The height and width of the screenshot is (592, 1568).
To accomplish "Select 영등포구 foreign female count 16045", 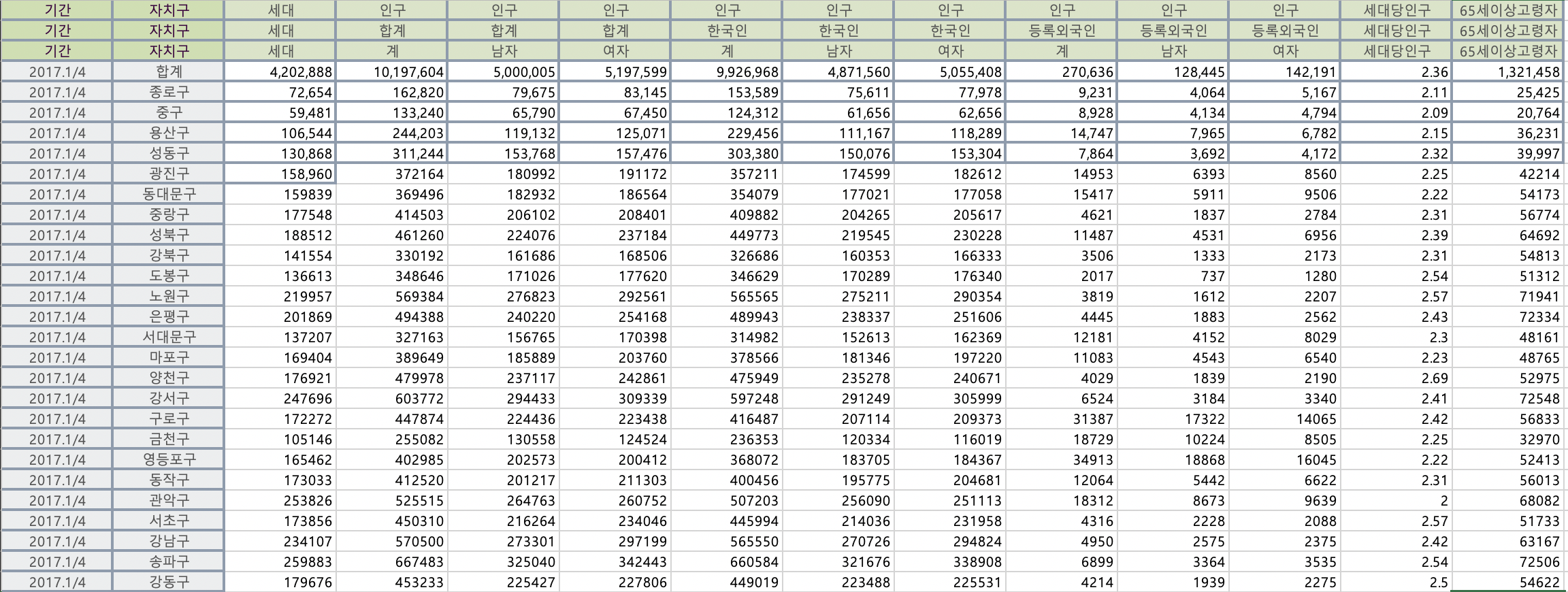I will 1284,459.
